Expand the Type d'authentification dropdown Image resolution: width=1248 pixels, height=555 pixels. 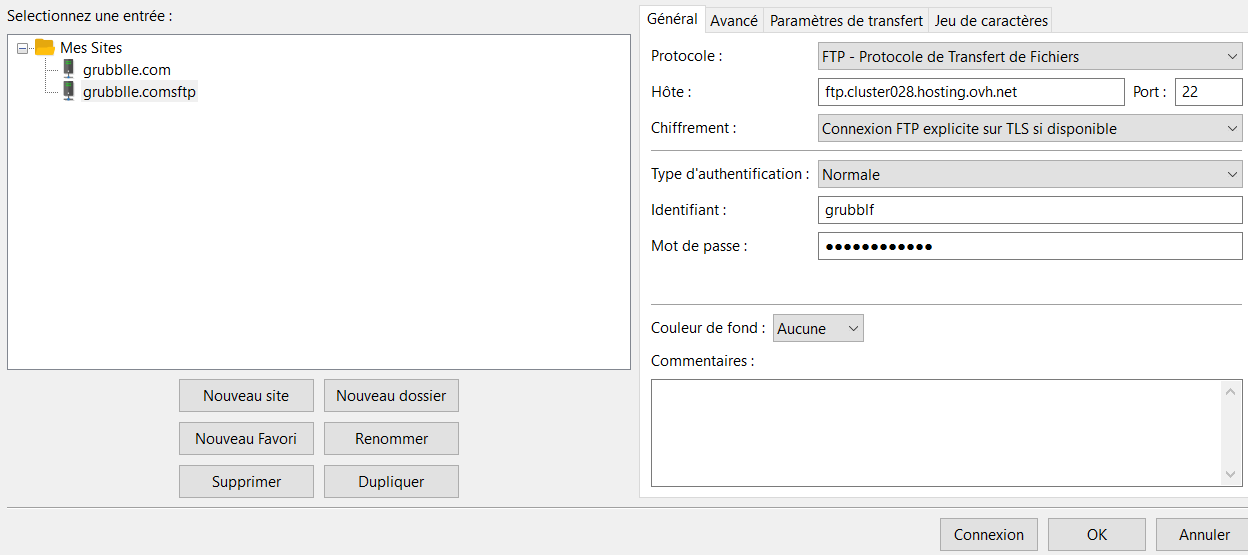(1029, 175)
